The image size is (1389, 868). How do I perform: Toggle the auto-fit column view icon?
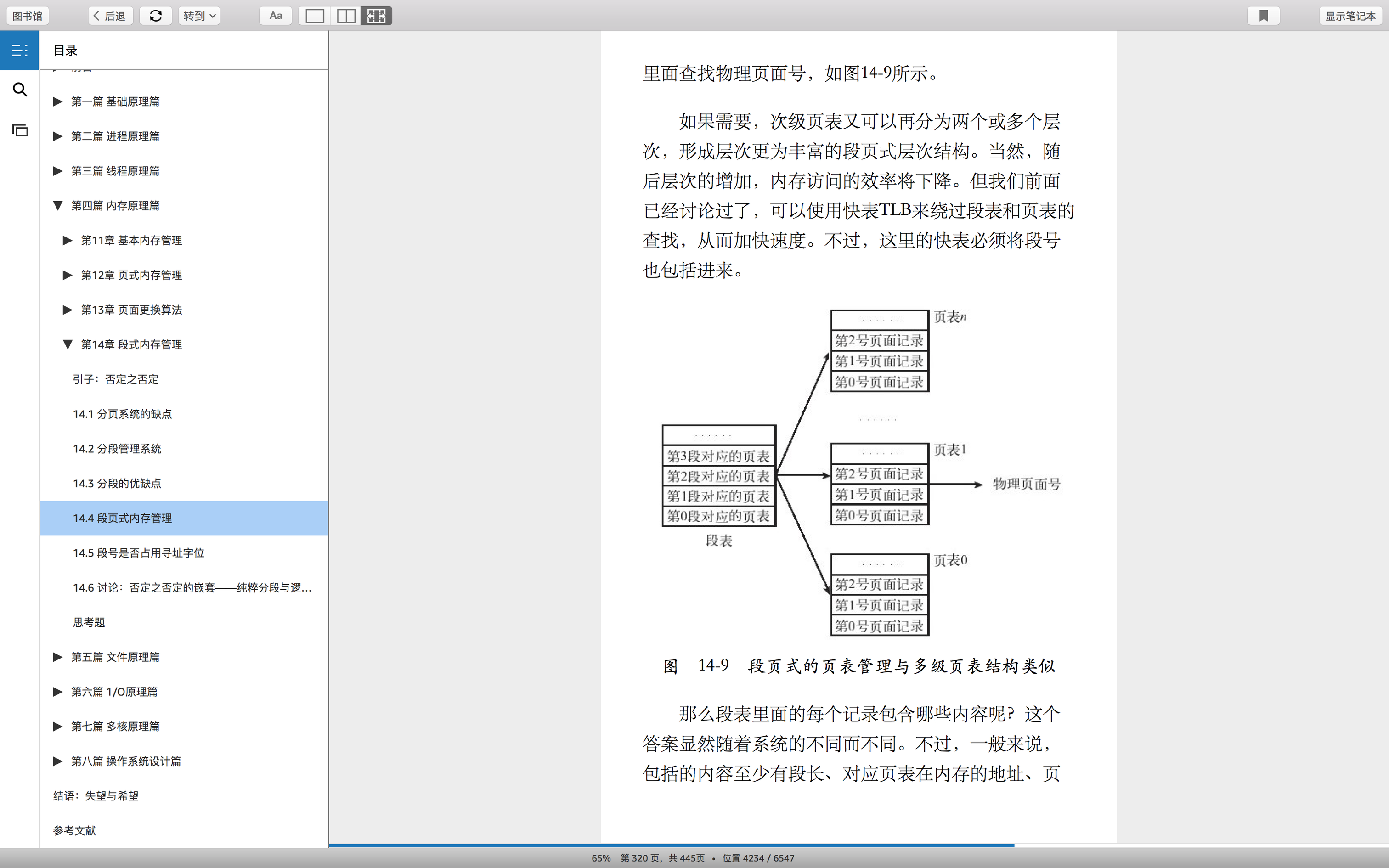[377, 16]
